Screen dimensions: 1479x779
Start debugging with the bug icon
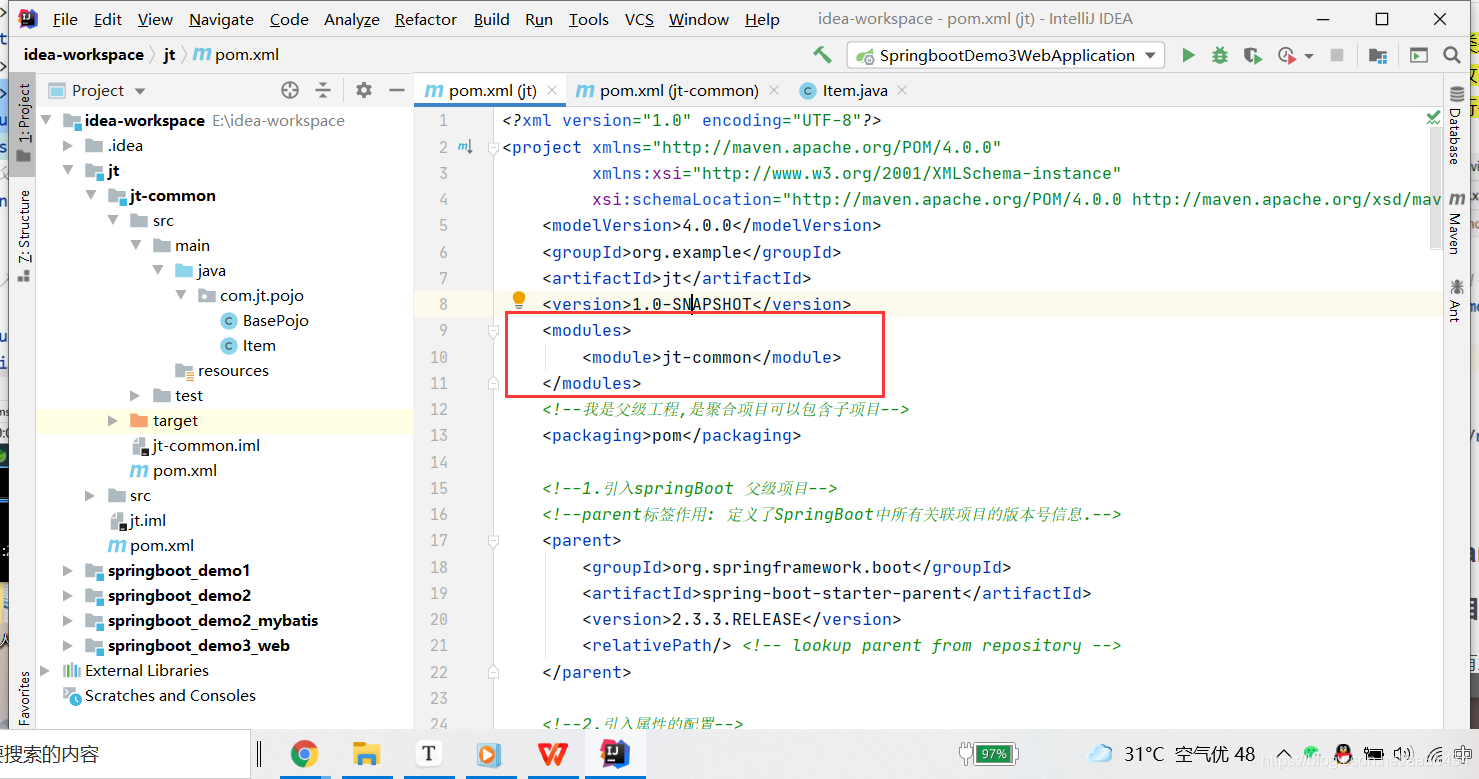1220,55
